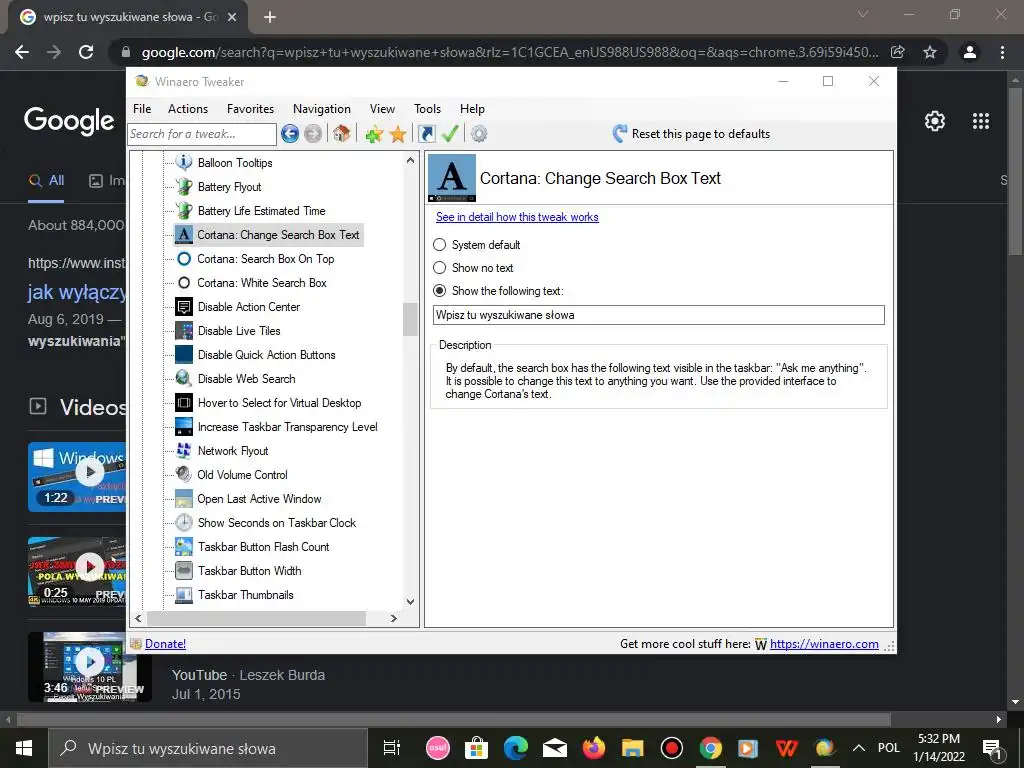Open the View menu
Screen dimensions: 1024x768
pos(382,109)
